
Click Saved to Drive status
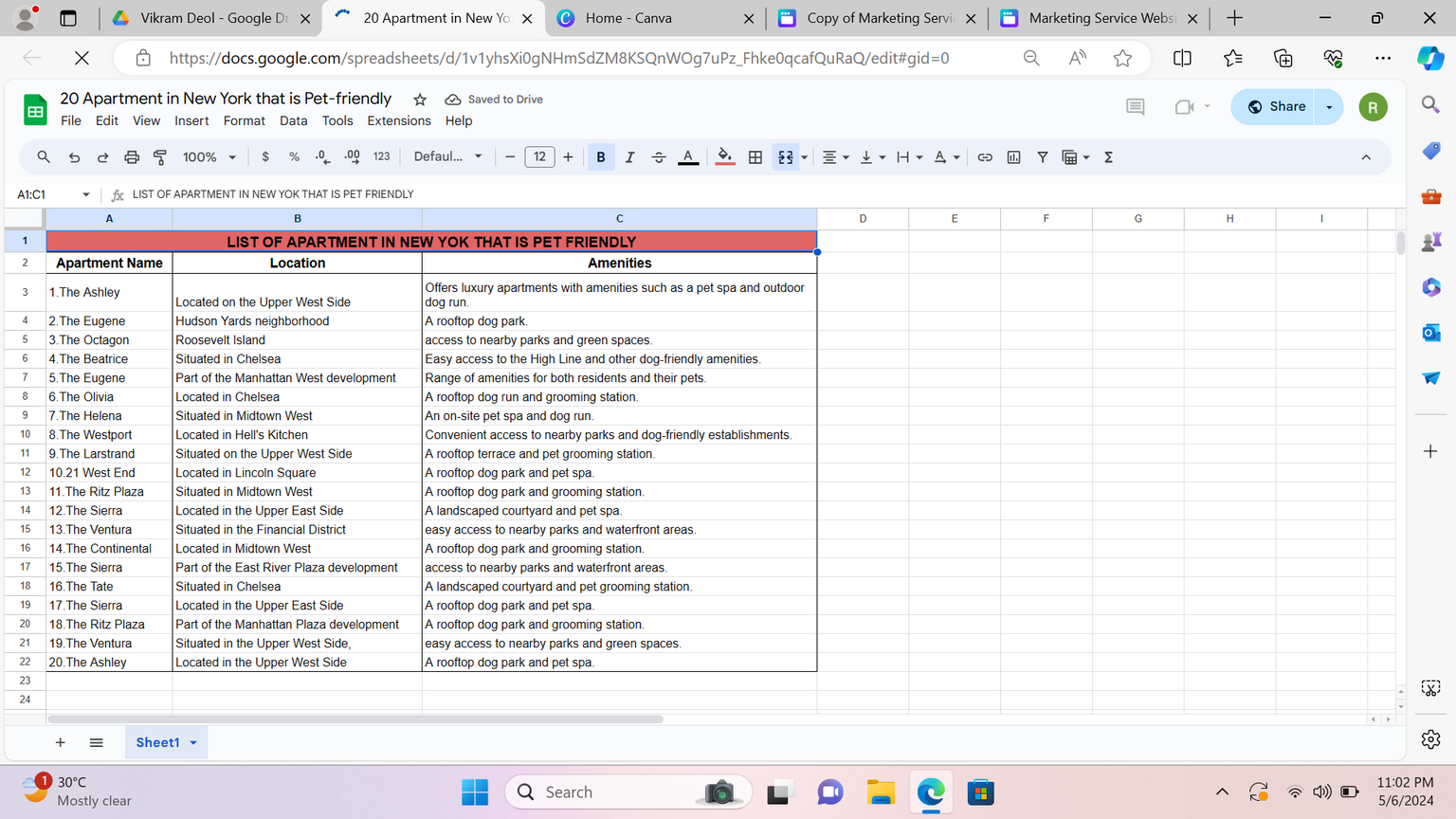[494, 100]
